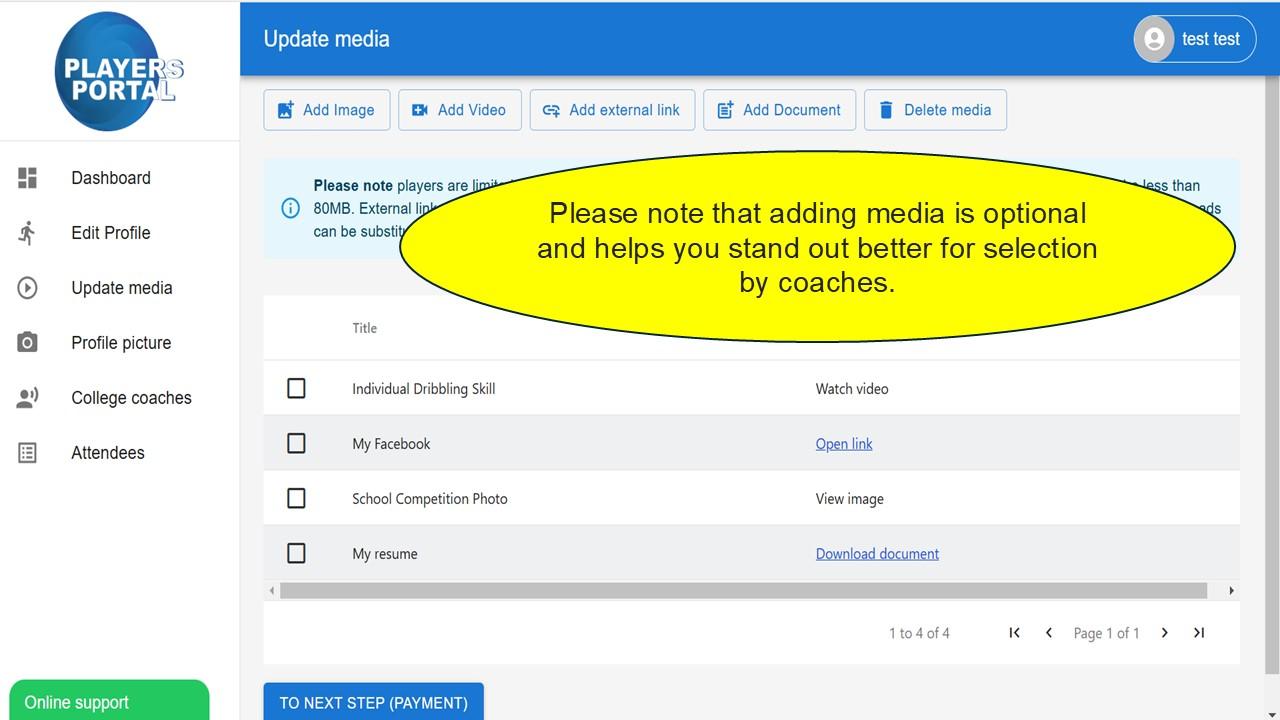Viewport: 1280px width, 720px height.
Task: Go to first page of results
Action: click(x=1014, y=632)
